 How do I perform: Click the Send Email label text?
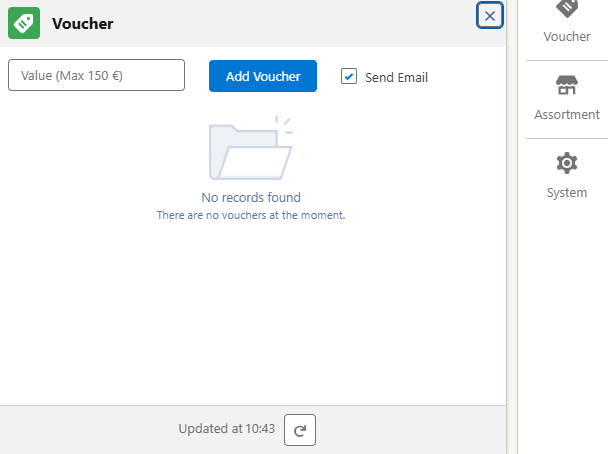[x=396, y=77]
